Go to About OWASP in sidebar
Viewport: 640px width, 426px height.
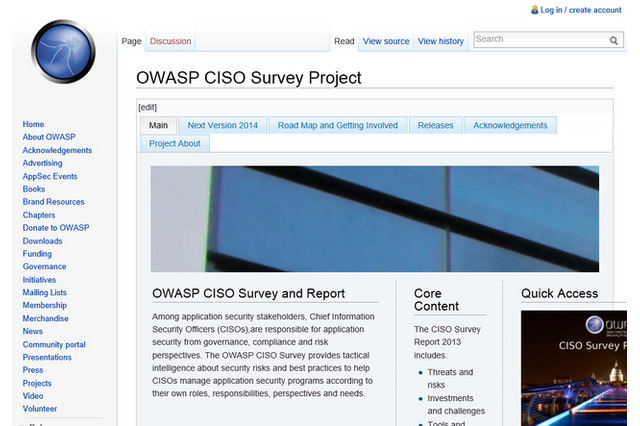pos(49,137)
